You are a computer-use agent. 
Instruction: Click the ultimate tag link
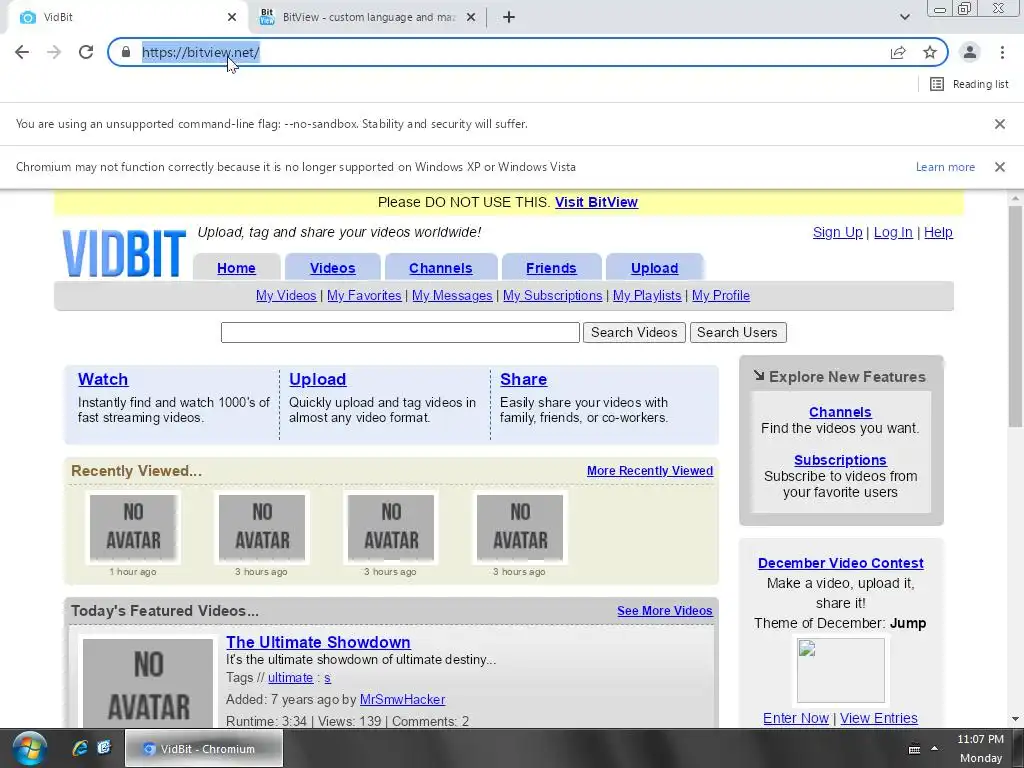[x=290, y=678]
